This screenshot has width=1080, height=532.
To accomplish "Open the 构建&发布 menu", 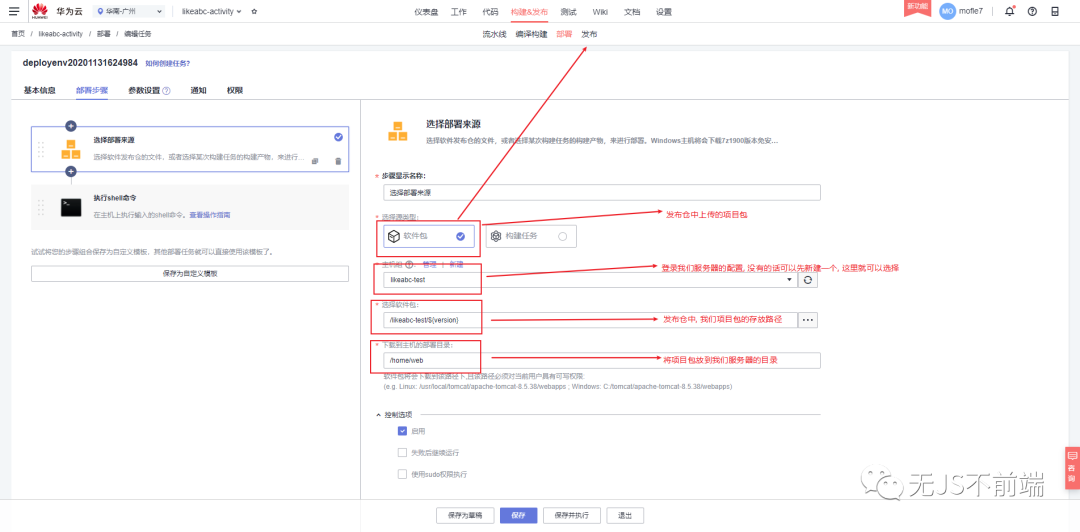I will (x=530, y=12).
